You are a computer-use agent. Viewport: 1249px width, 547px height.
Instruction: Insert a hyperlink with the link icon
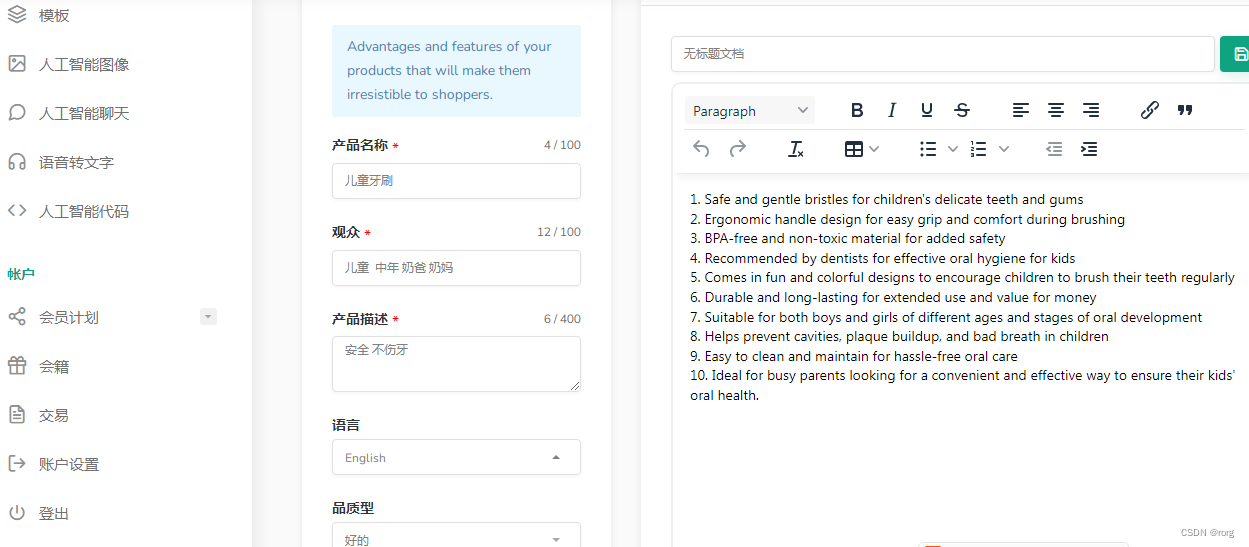point(1150,110)
